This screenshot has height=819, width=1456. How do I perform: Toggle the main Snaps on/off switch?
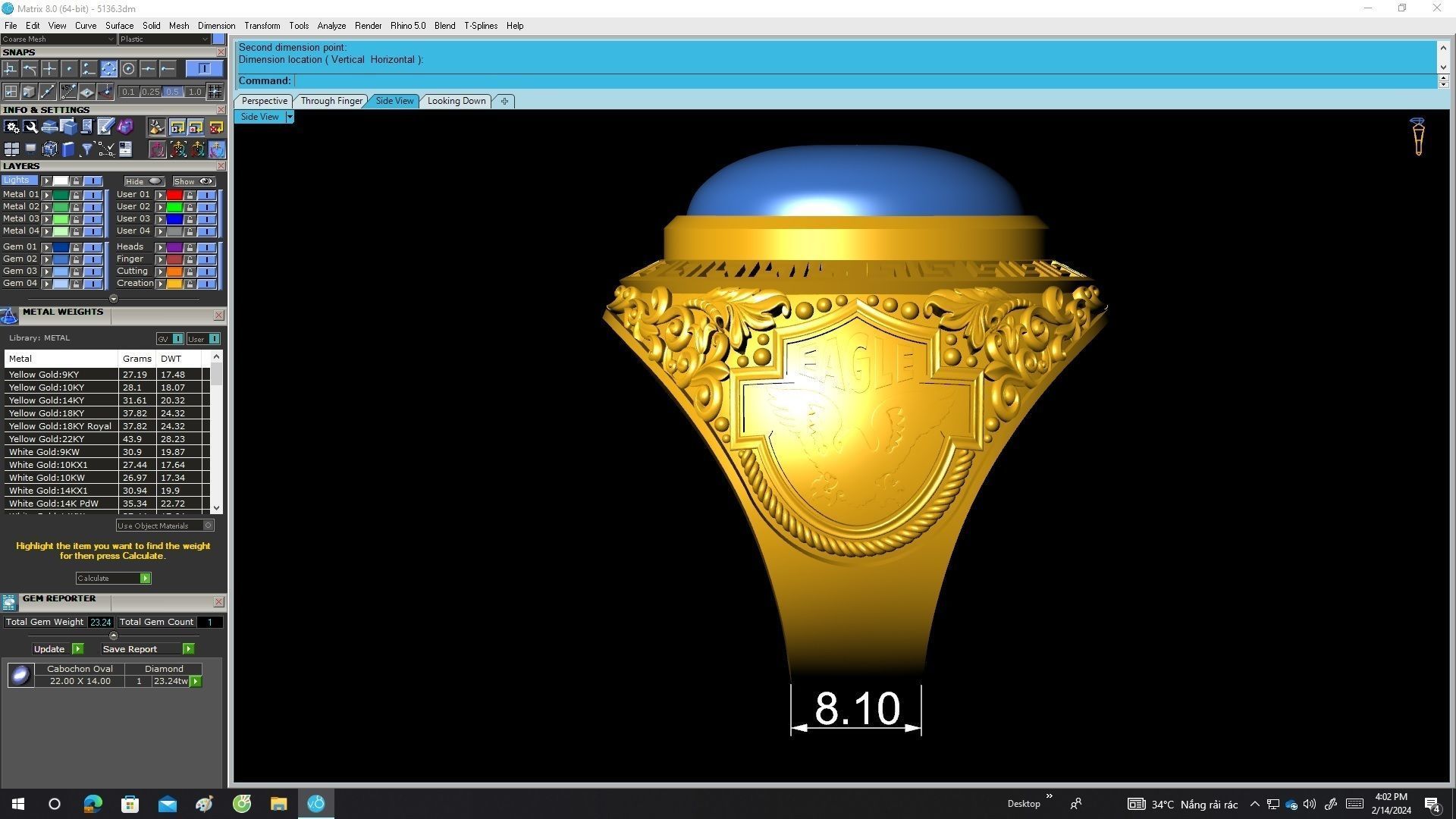pyautogui.click(x=204, y=69)
